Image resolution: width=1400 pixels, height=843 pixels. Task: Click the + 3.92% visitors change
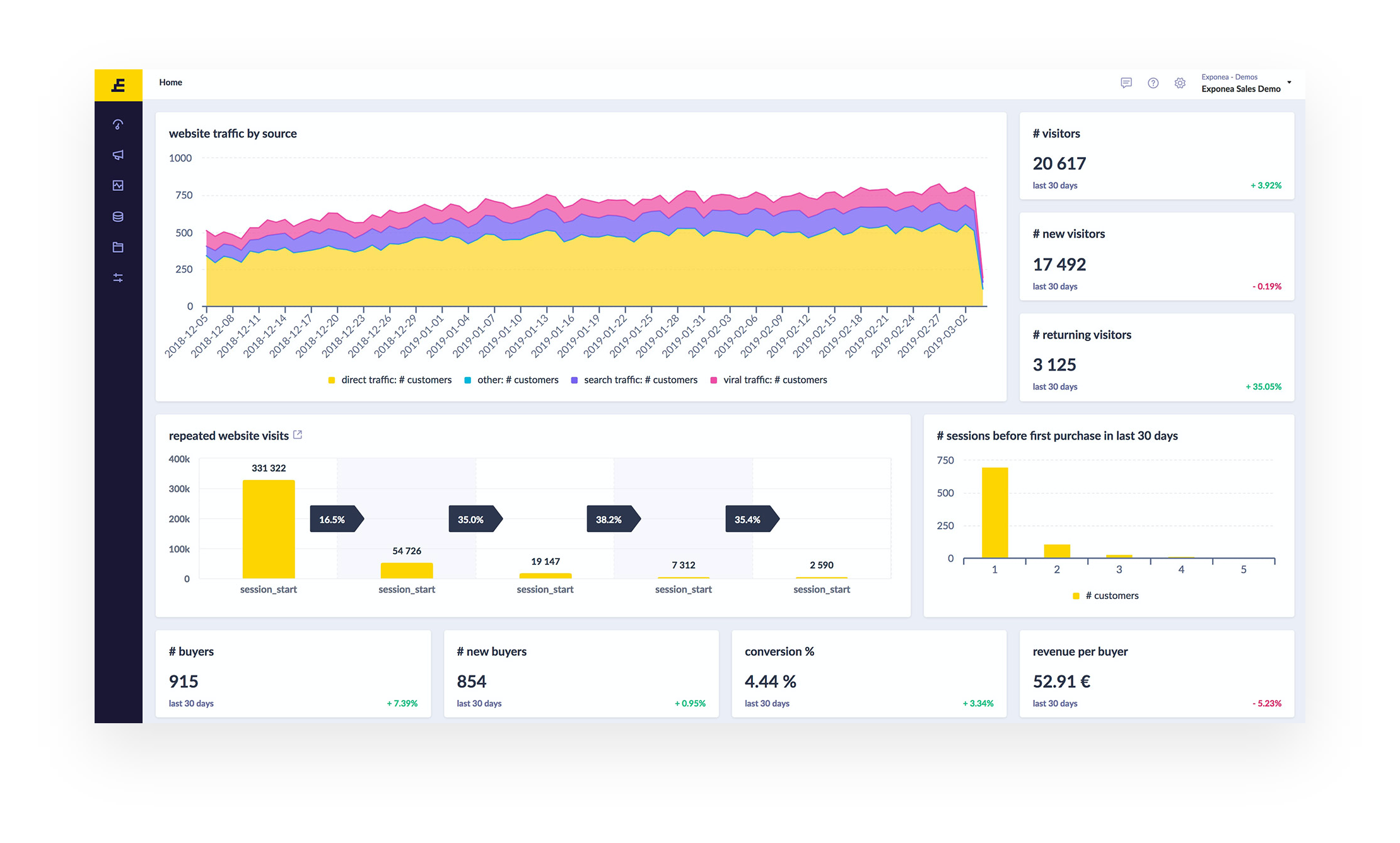click(1266, 185)
